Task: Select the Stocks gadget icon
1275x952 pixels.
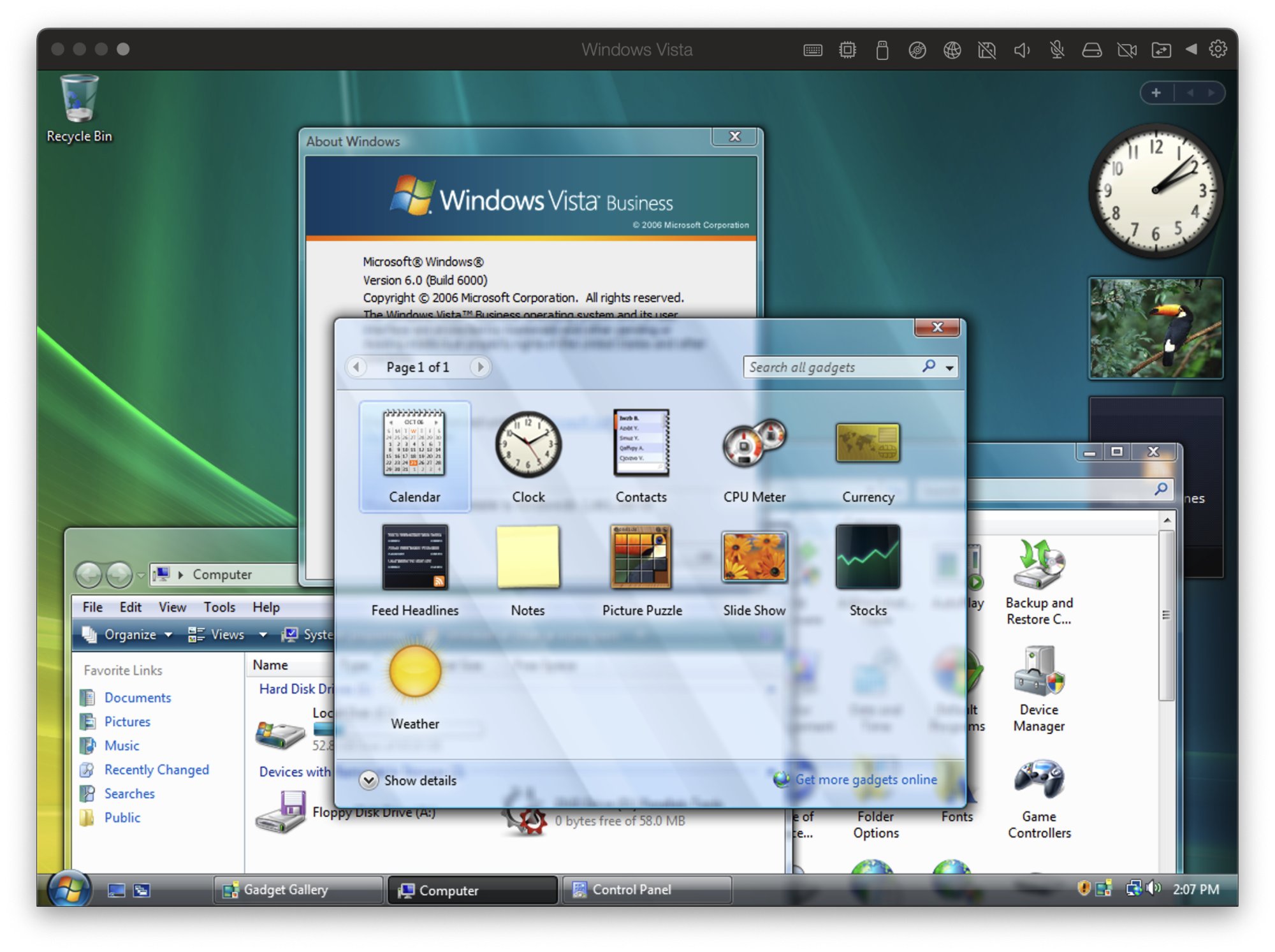Action: [x=868, y=557]
